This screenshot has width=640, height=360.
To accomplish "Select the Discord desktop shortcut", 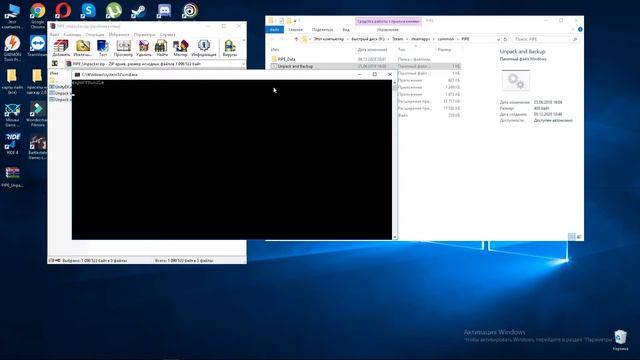I will point(164,11).
